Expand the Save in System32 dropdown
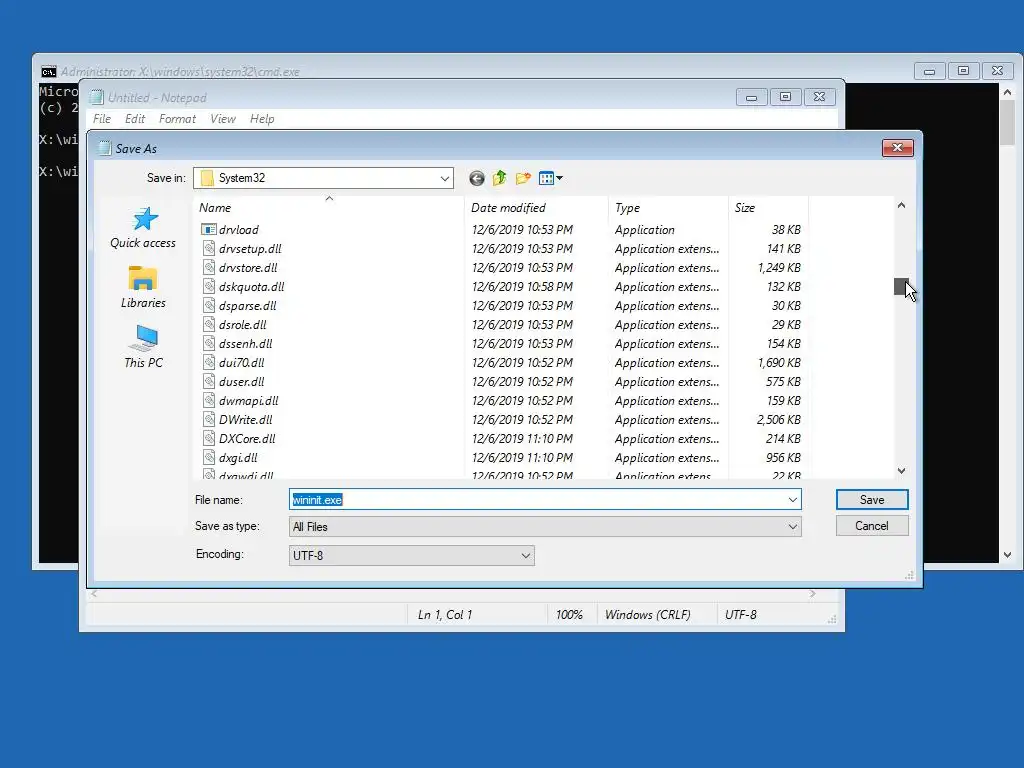 (445, 178)
